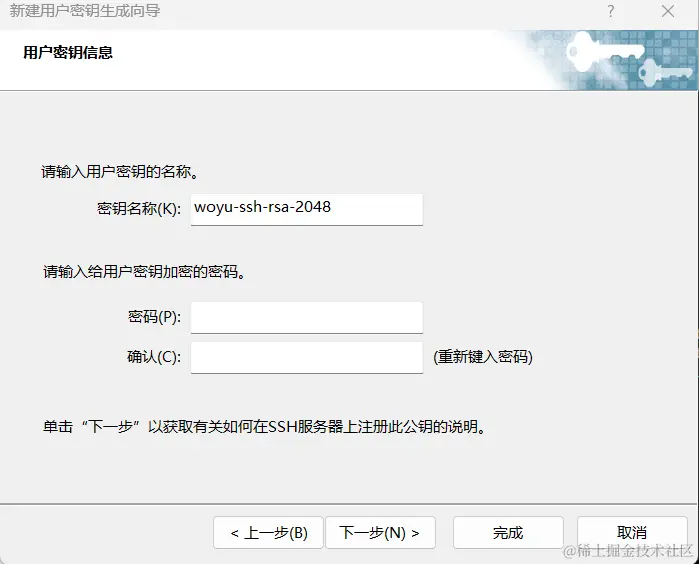Viewport: 699px width, 564px height.
Task: Go back with the 上一步(B) button
Action: [268, 532]
